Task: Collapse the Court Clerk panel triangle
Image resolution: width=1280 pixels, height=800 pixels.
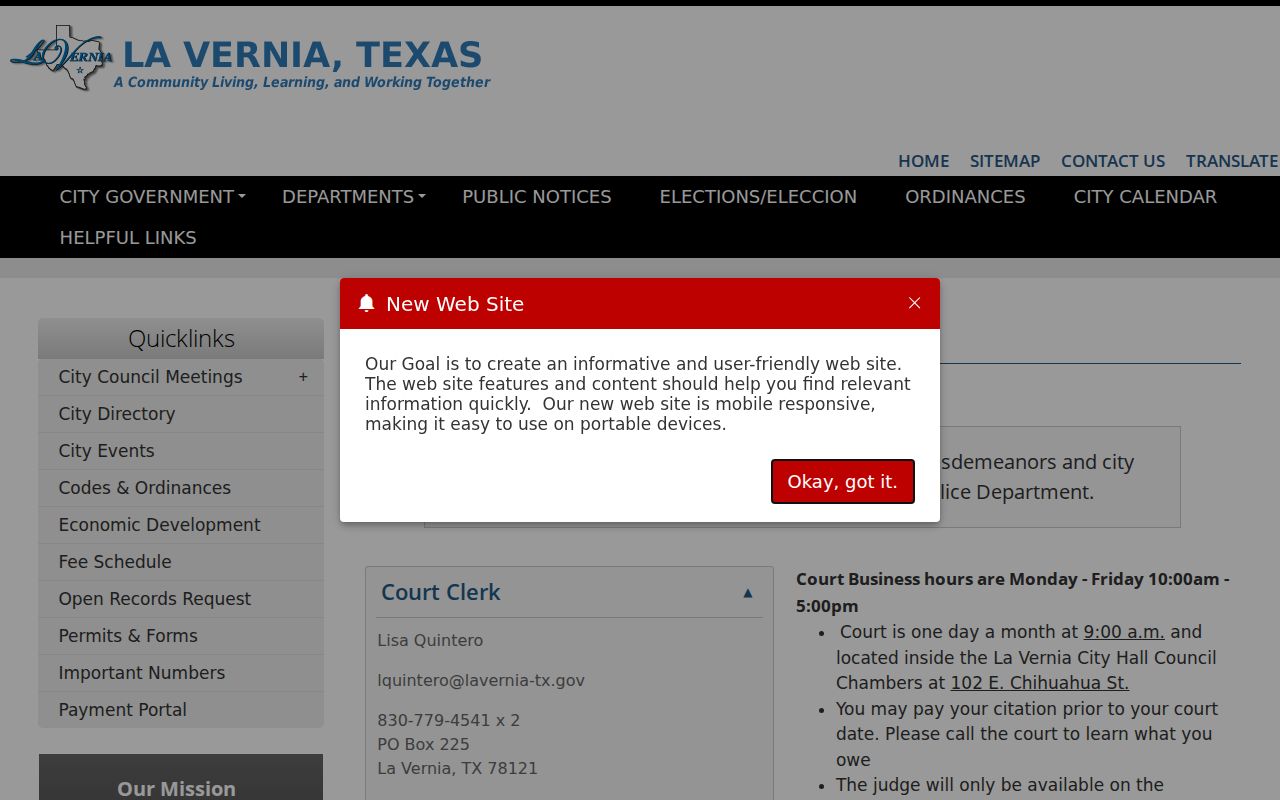Action: pos(747,593)
